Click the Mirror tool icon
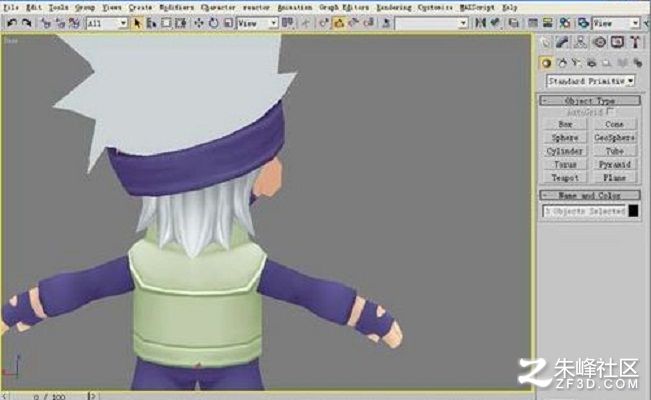Screen dimensions: 651x400 [480, 23]
